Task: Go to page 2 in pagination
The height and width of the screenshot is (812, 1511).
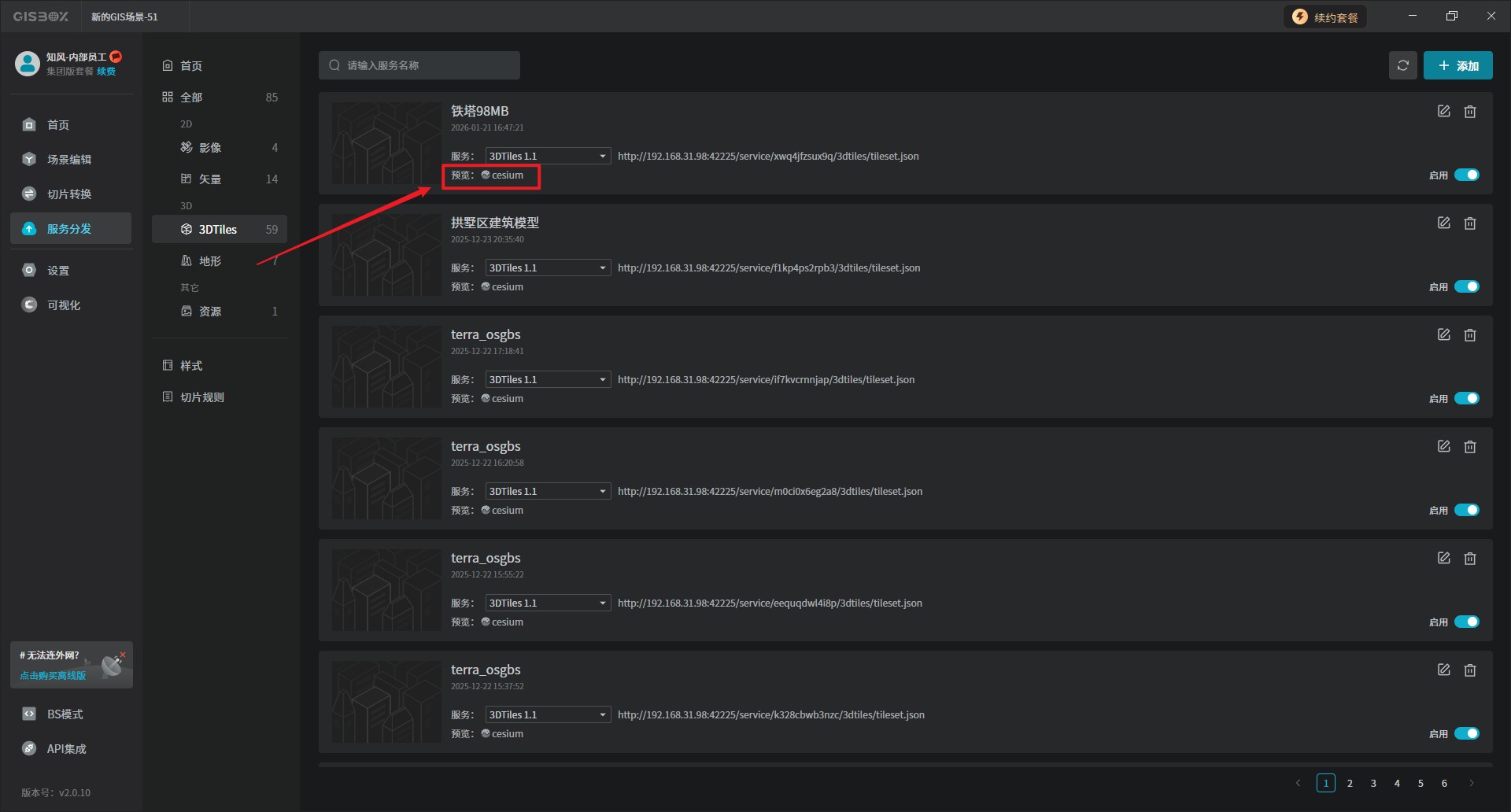Action: [x=1350, y=783]
